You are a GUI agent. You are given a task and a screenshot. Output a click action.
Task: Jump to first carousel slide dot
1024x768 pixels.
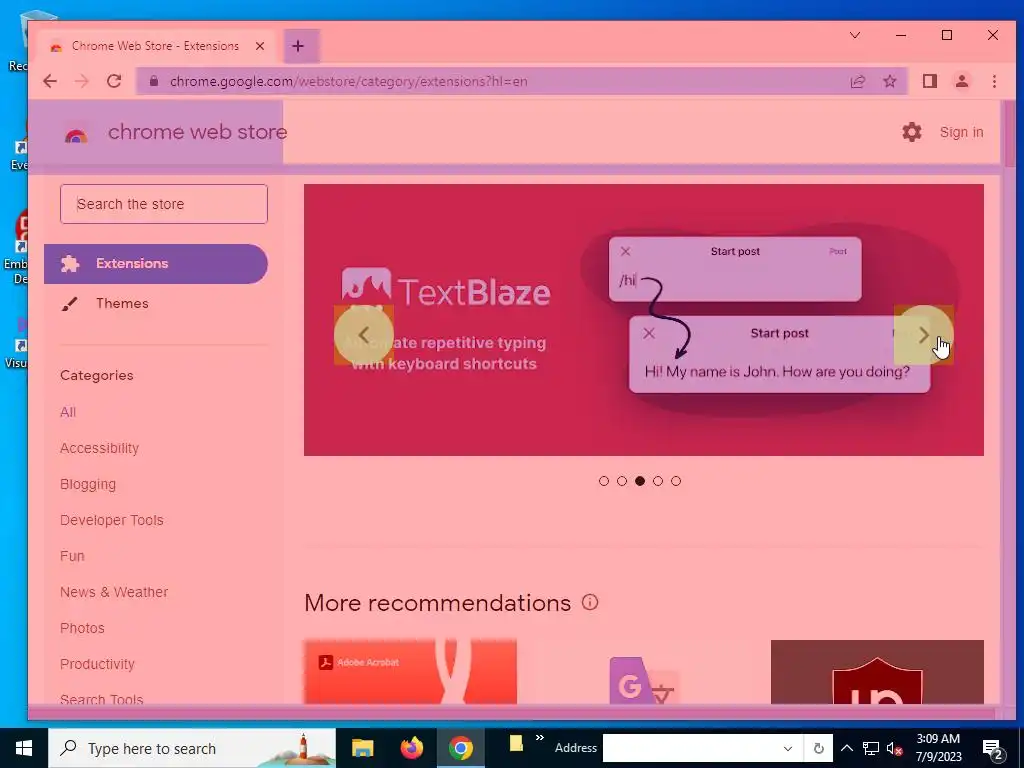click(x=603, y=481)
